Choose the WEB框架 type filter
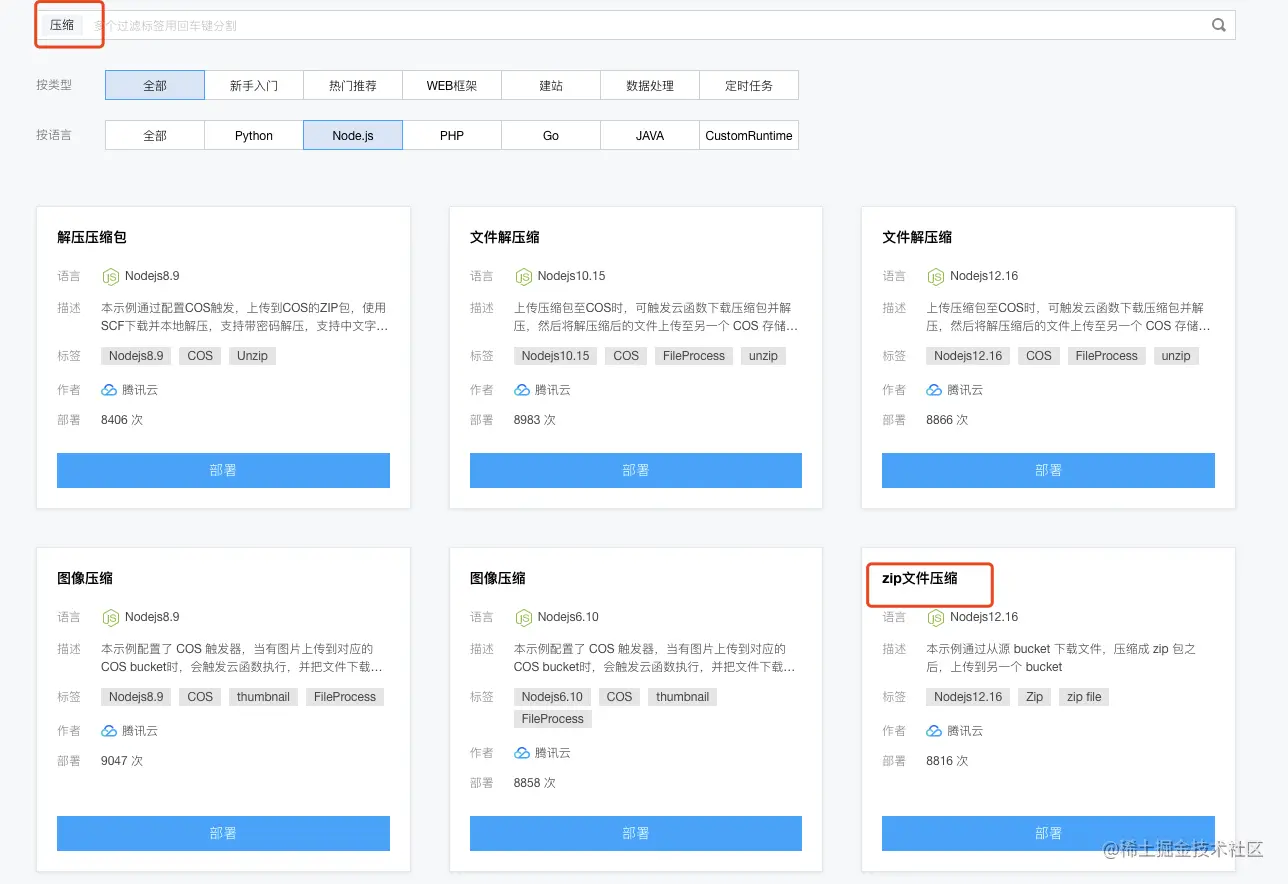The height and width of the screenshot is (884, 1288). (x=452, y=85)
